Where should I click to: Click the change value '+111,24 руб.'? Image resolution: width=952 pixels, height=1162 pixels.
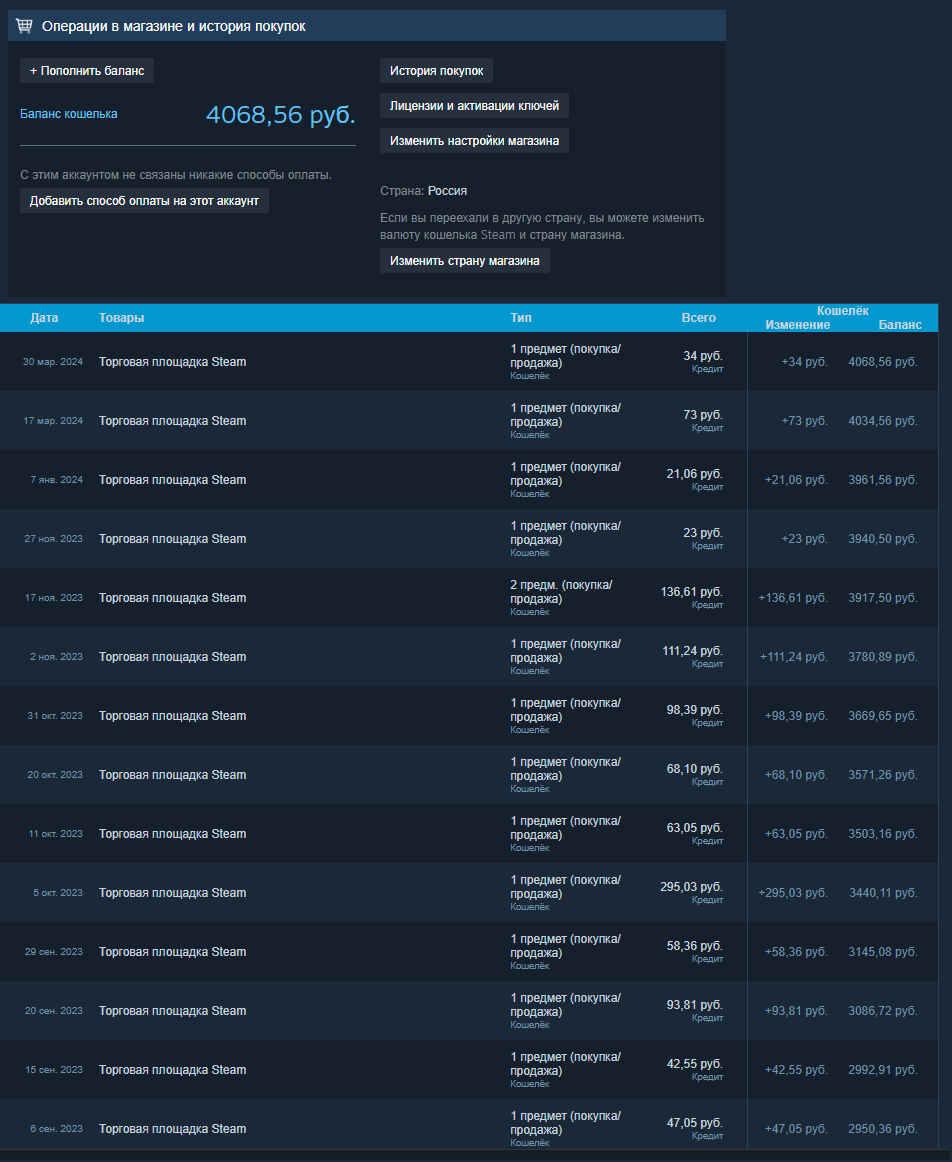(x=793, y=657)
